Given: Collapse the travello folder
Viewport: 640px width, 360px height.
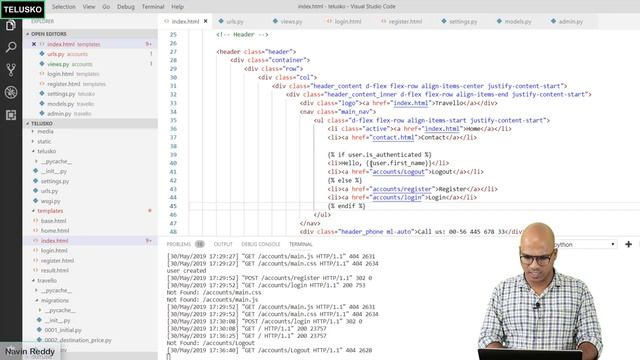Looking at the screenshot, I should [x=47, y=280].
